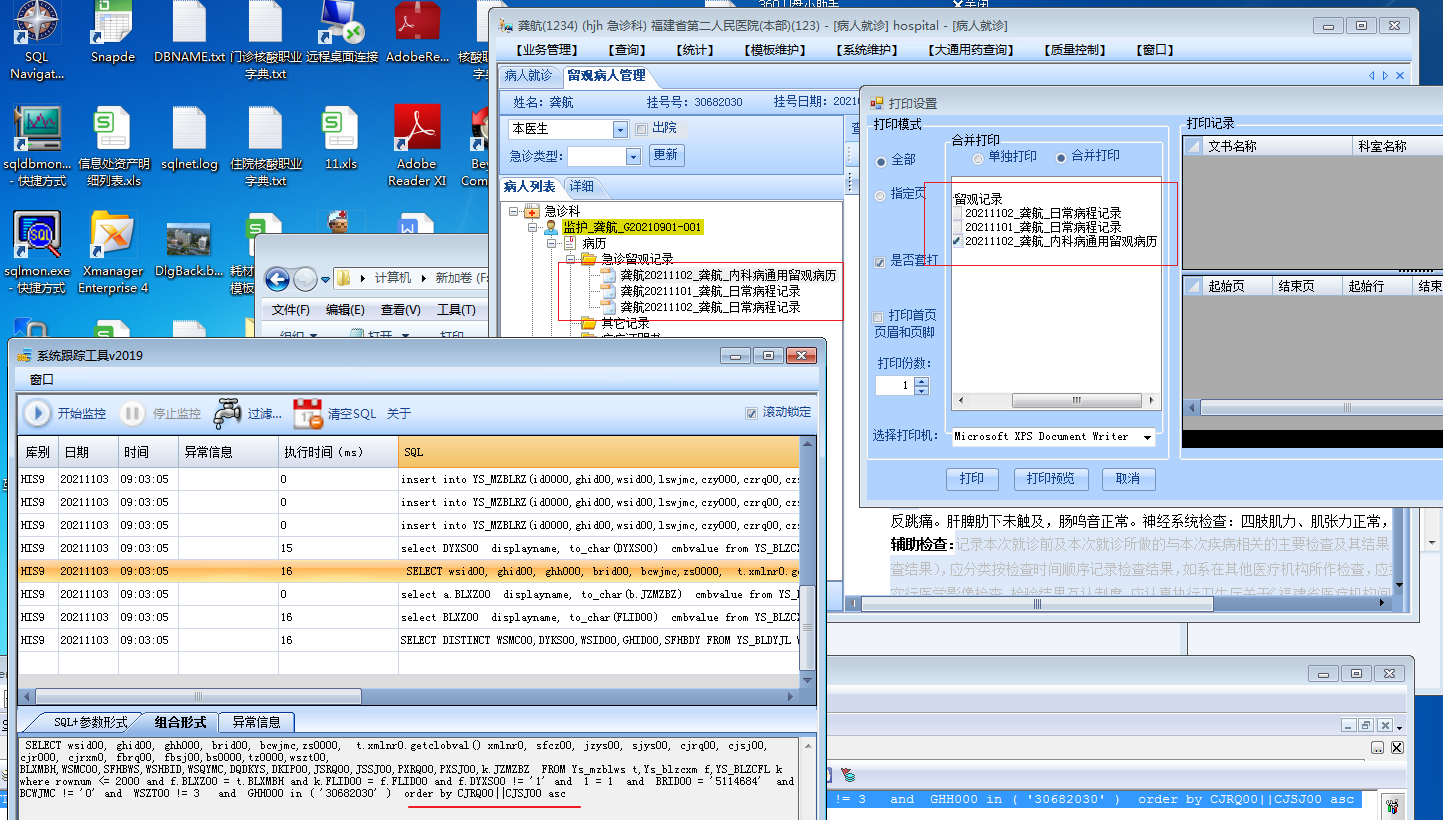Click the Explorer window forward arrow
The image size is (1443, 820).
[x=306, y=278]
